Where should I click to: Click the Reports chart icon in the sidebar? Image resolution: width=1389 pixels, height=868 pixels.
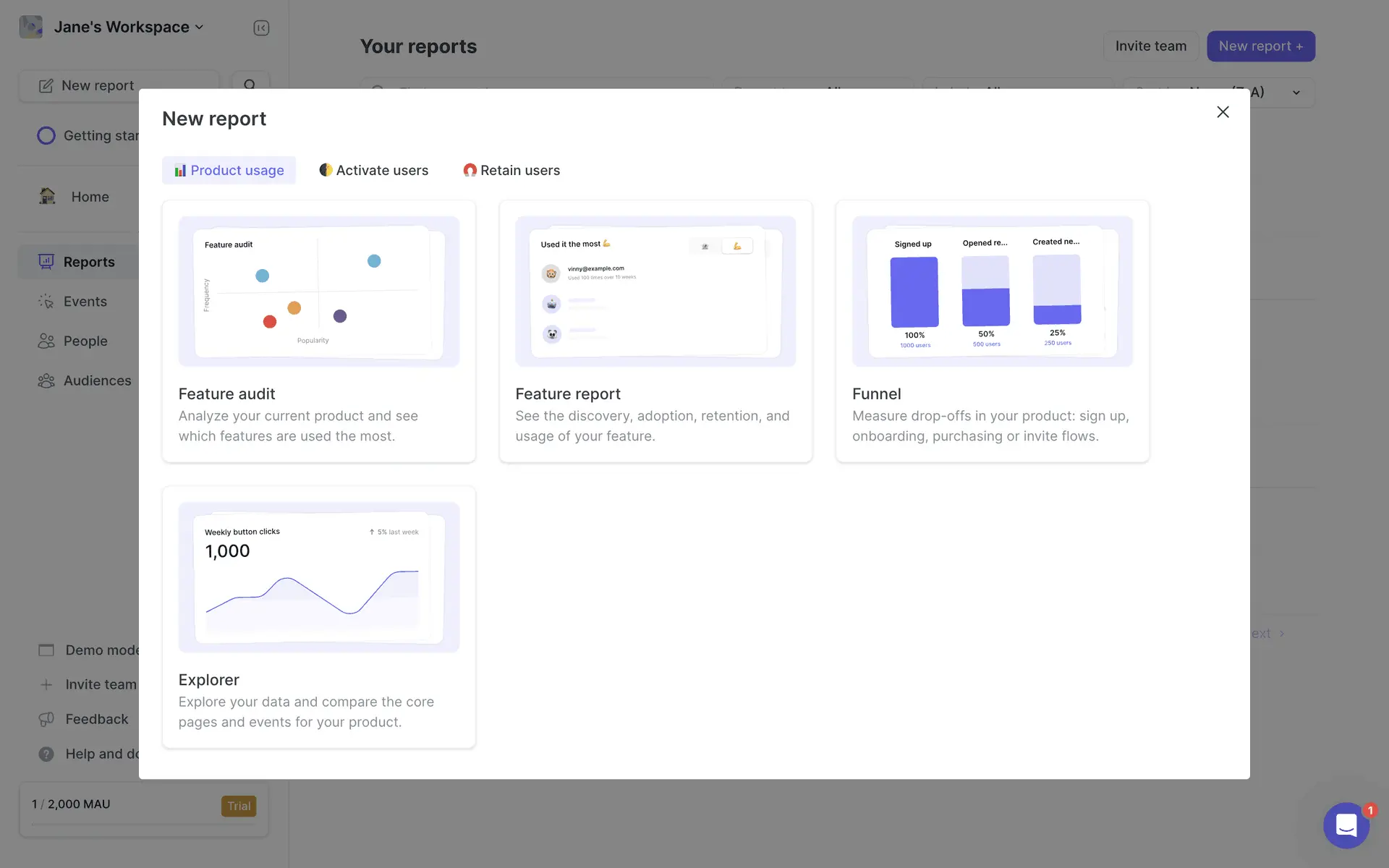click(46, 262)
